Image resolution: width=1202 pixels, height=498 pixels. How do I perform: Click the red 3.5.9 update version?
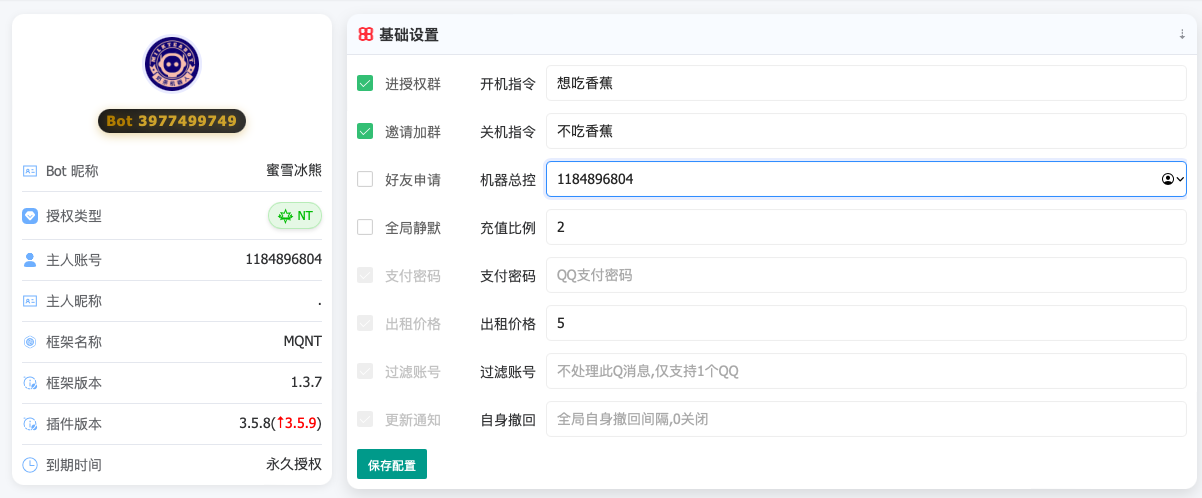[298, 424]
